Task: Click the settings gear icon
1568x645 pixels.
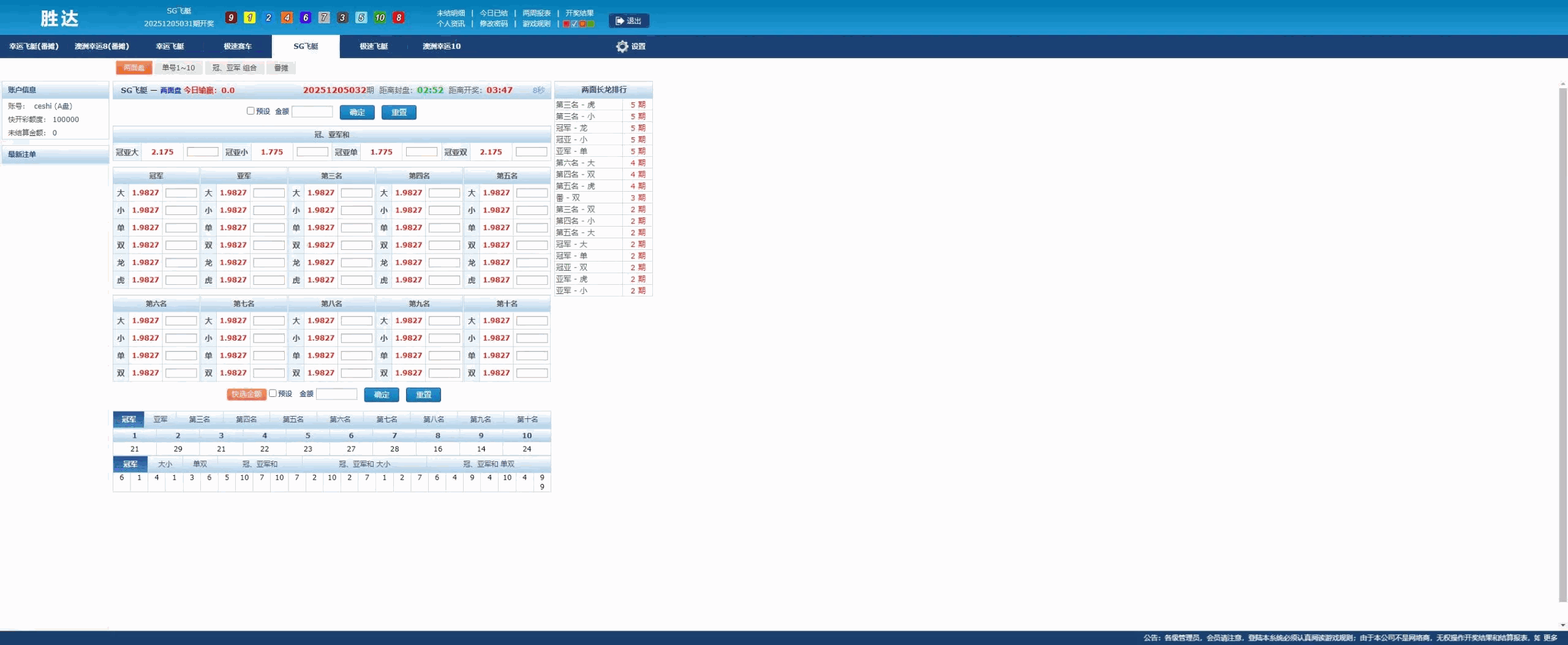Action: tap(622, 47)
